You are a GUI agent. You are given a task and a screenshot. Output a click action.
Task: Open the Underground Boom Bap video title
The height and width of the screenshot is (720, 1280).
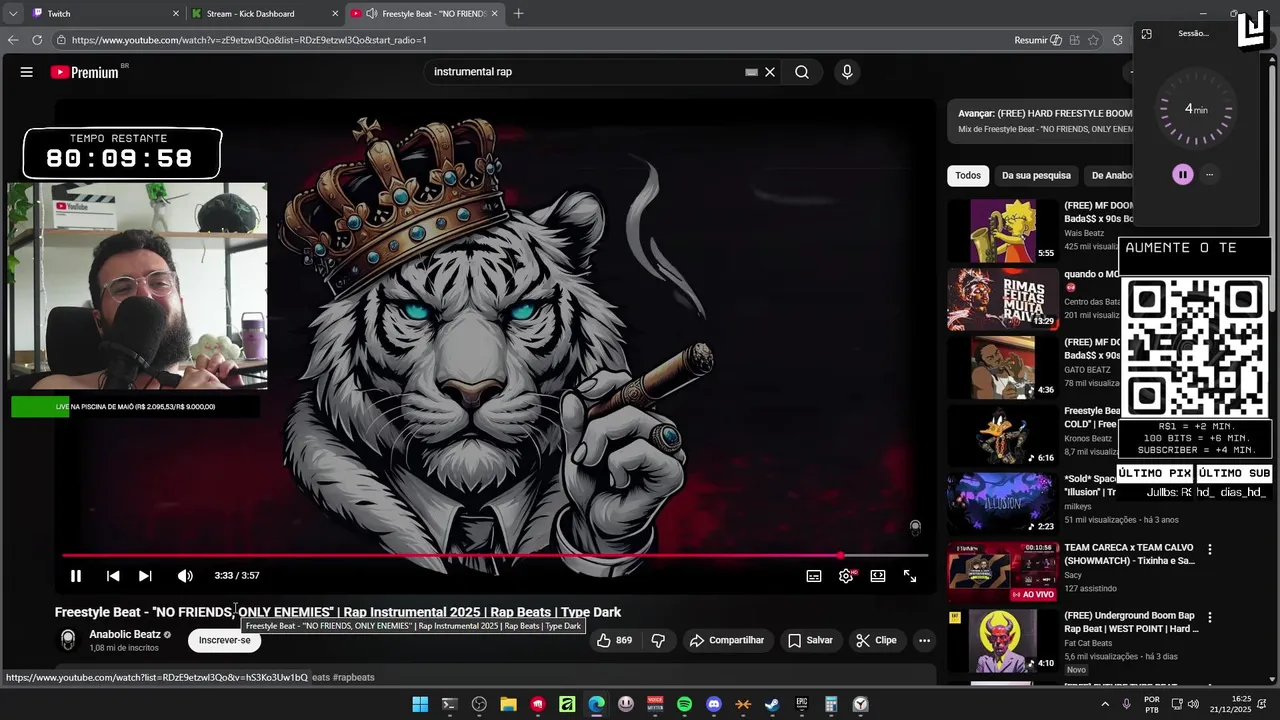[x=1131, y=622]
